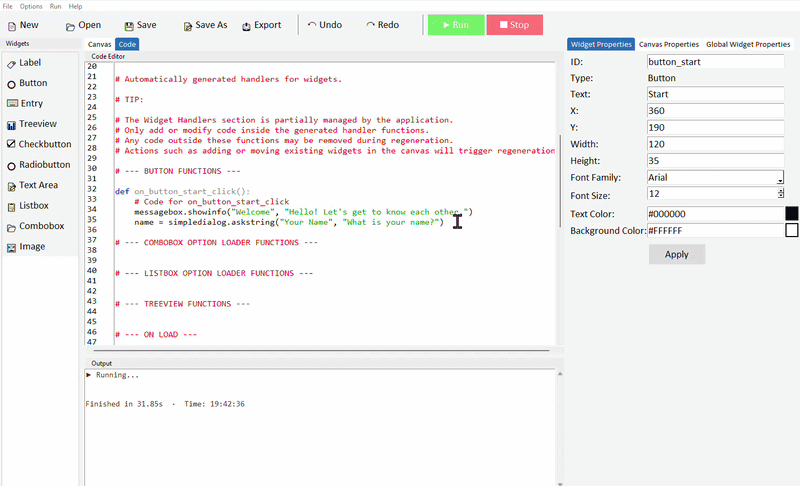Open the Canvas Properties tab
800x486 pixels.
pyautogui.click(x=668, y=45)
